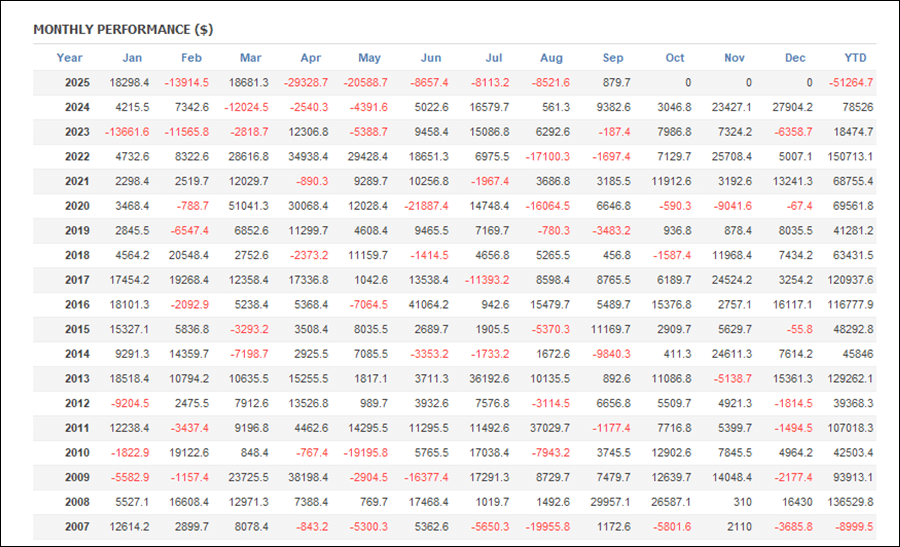Click the Jan column header
Screen dimensions: 900x547
click(x=132, y=58)
